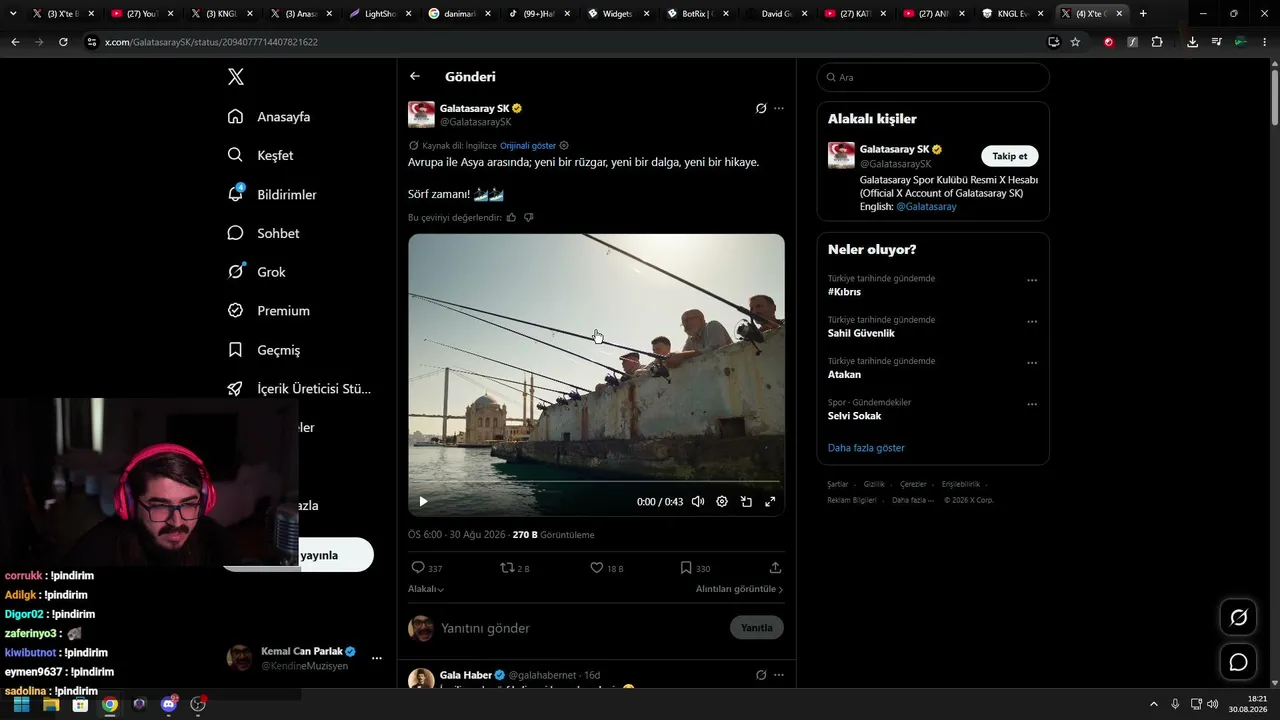Image resolution: width=1280 pixels, height=720 pixels.
Task: Click the reply icon showing 337
Action: pos(419,568)
